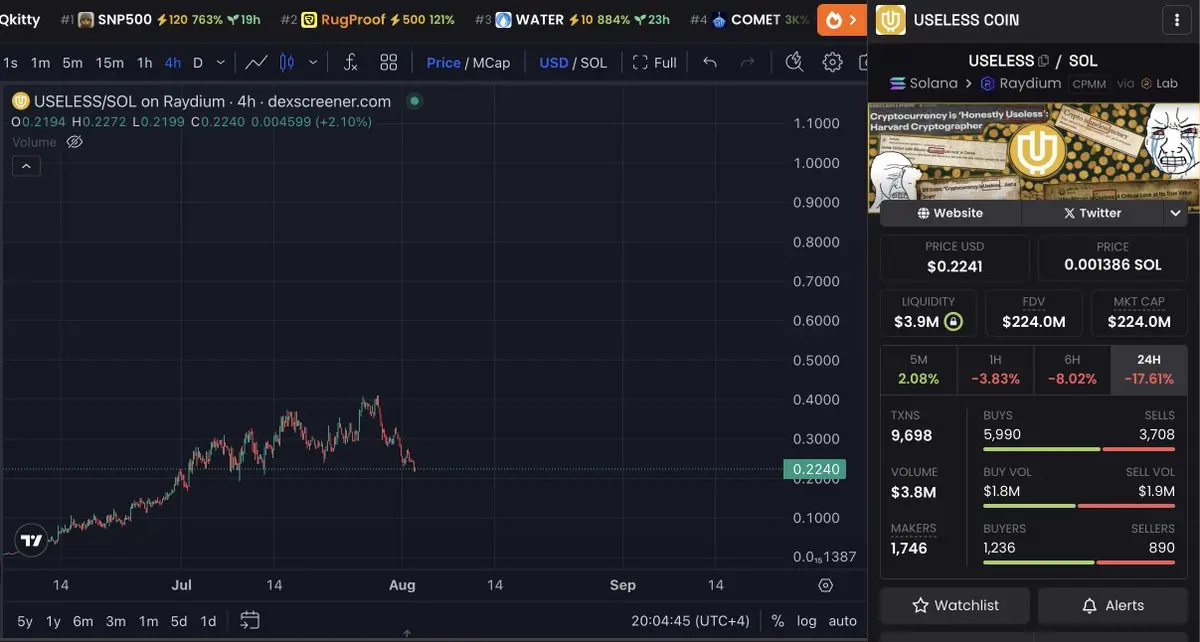Open chart settings gear icon
Image resolution: width=1200 pixels, height=642 pixels.
pos(832,62)
